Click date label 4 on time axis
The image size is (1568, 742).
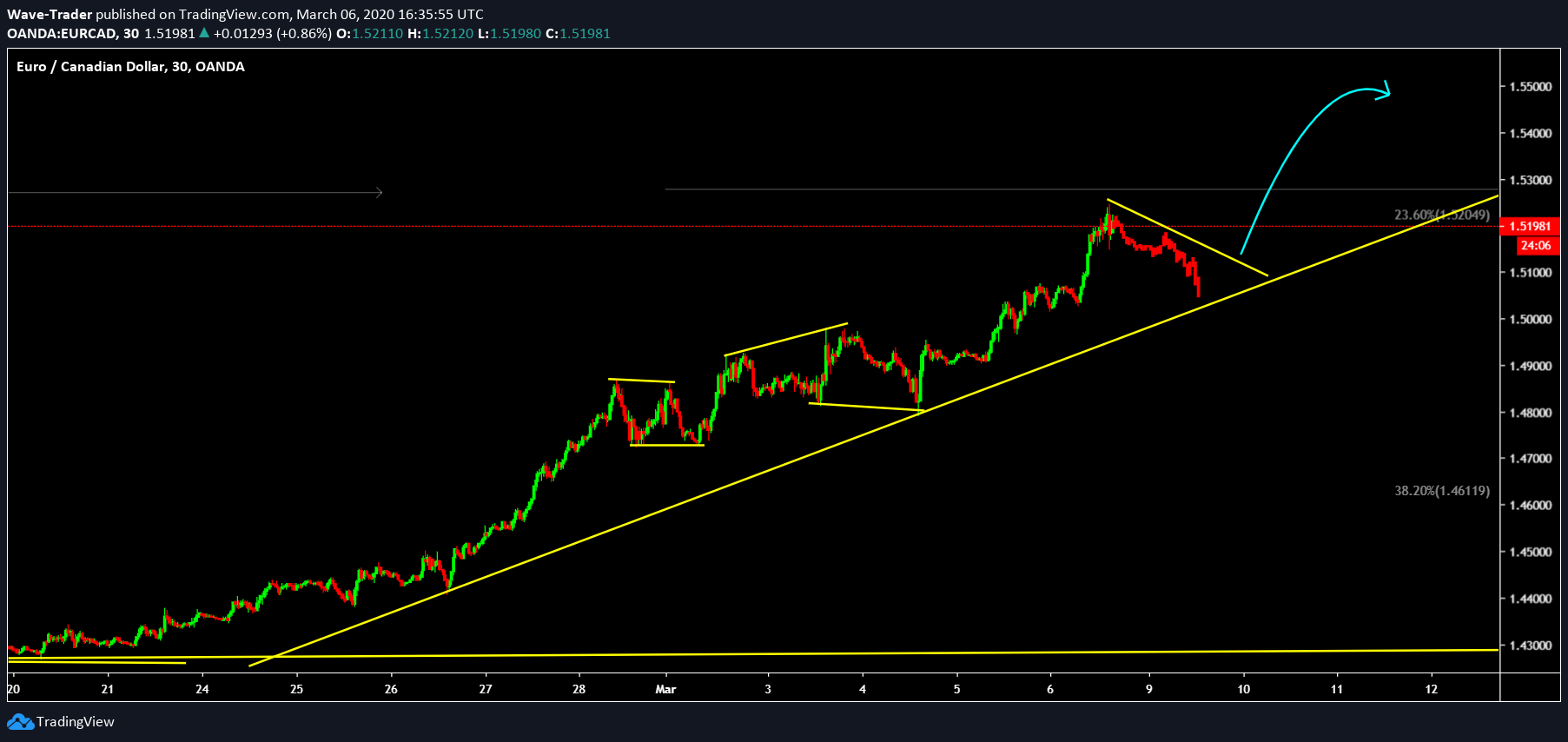pos(863,689)
